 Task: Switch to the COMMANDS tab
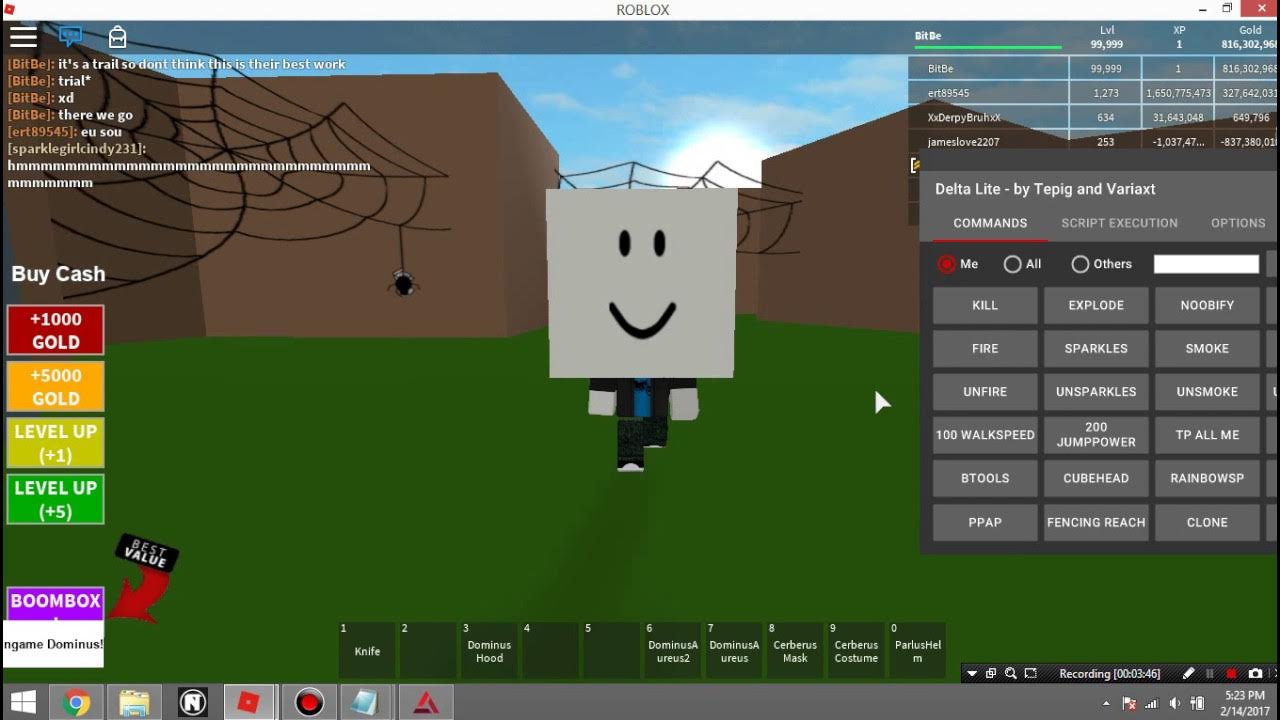[990, 223]
